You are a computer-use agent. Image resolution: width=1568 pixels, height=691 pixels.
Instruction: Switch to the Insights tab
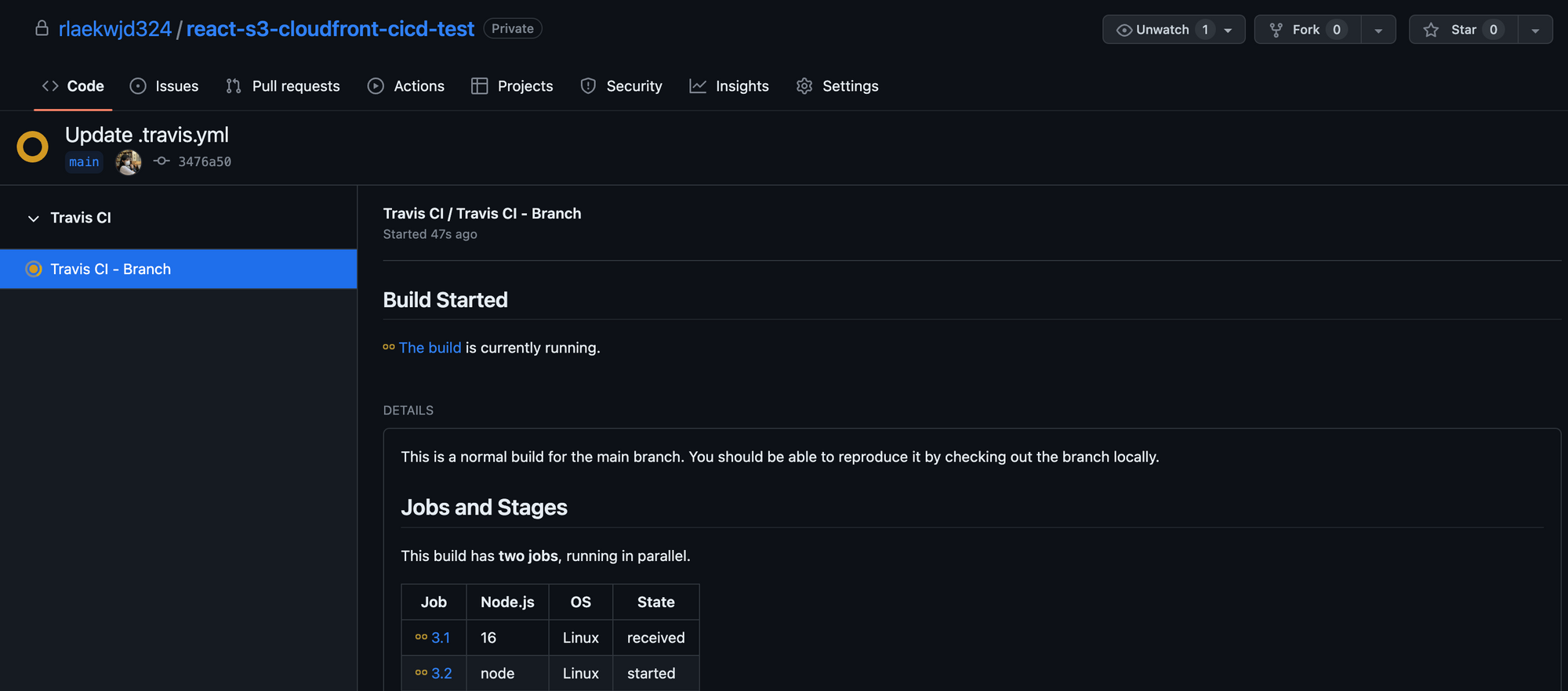coord(729,86)
